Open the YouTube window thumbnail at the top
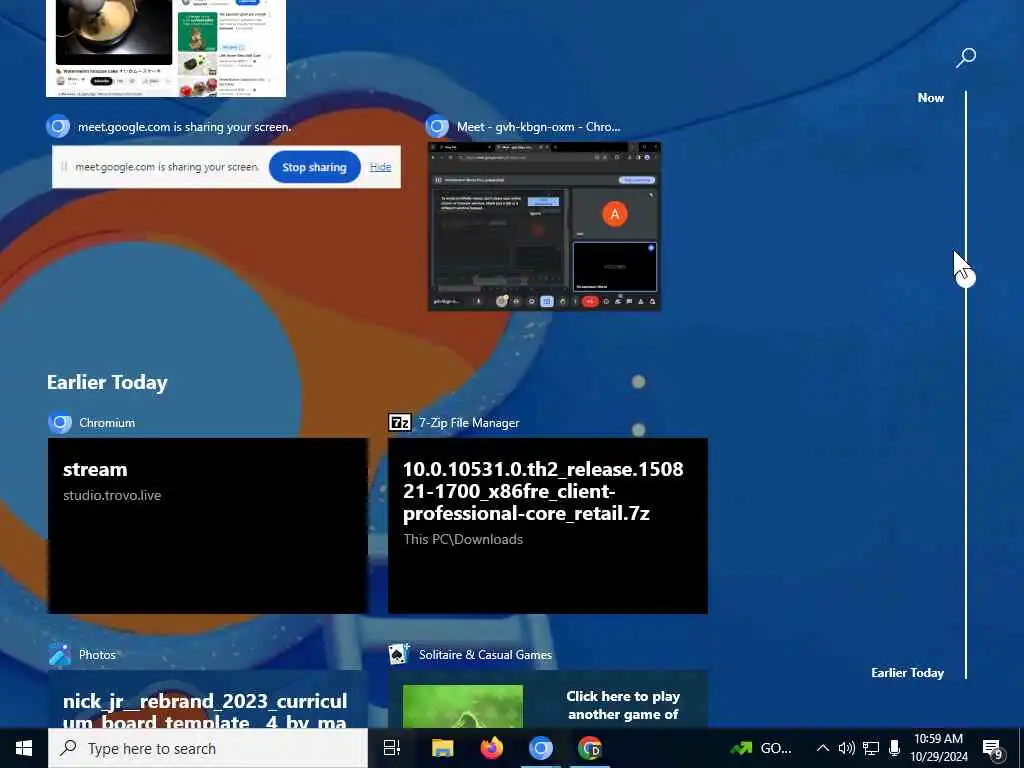Viewport: 1024px width, 768px height. click(x=166, y=48)
